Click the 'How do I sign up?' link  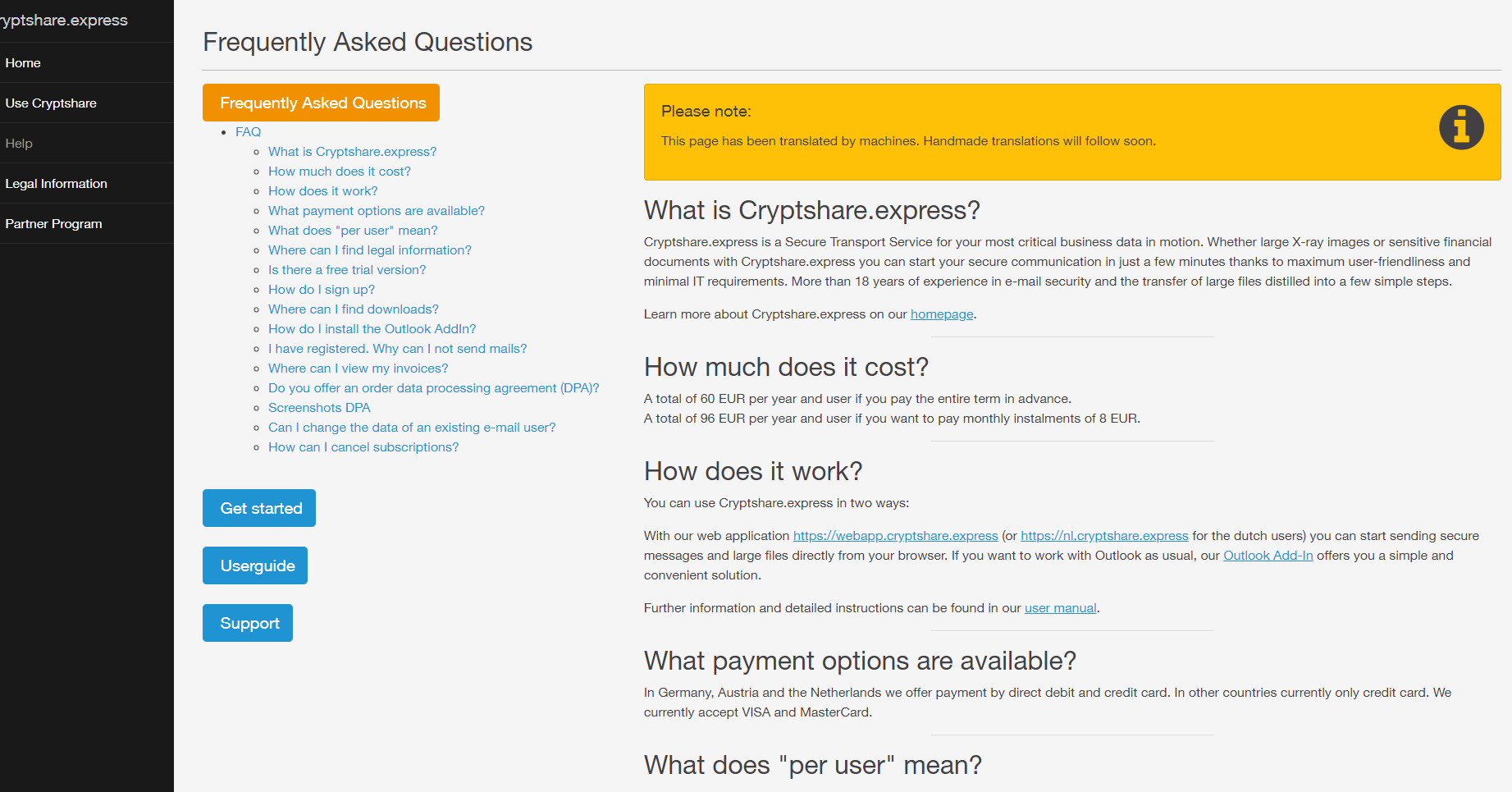[321, 289]
